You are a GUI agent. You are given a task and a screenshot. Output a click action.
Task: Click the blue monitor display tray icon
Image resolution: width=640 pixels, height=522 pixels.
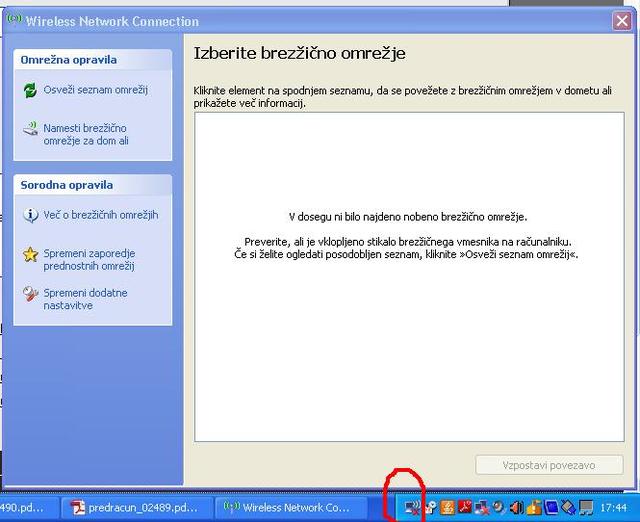pyautogui.click(x=551, y=508)
